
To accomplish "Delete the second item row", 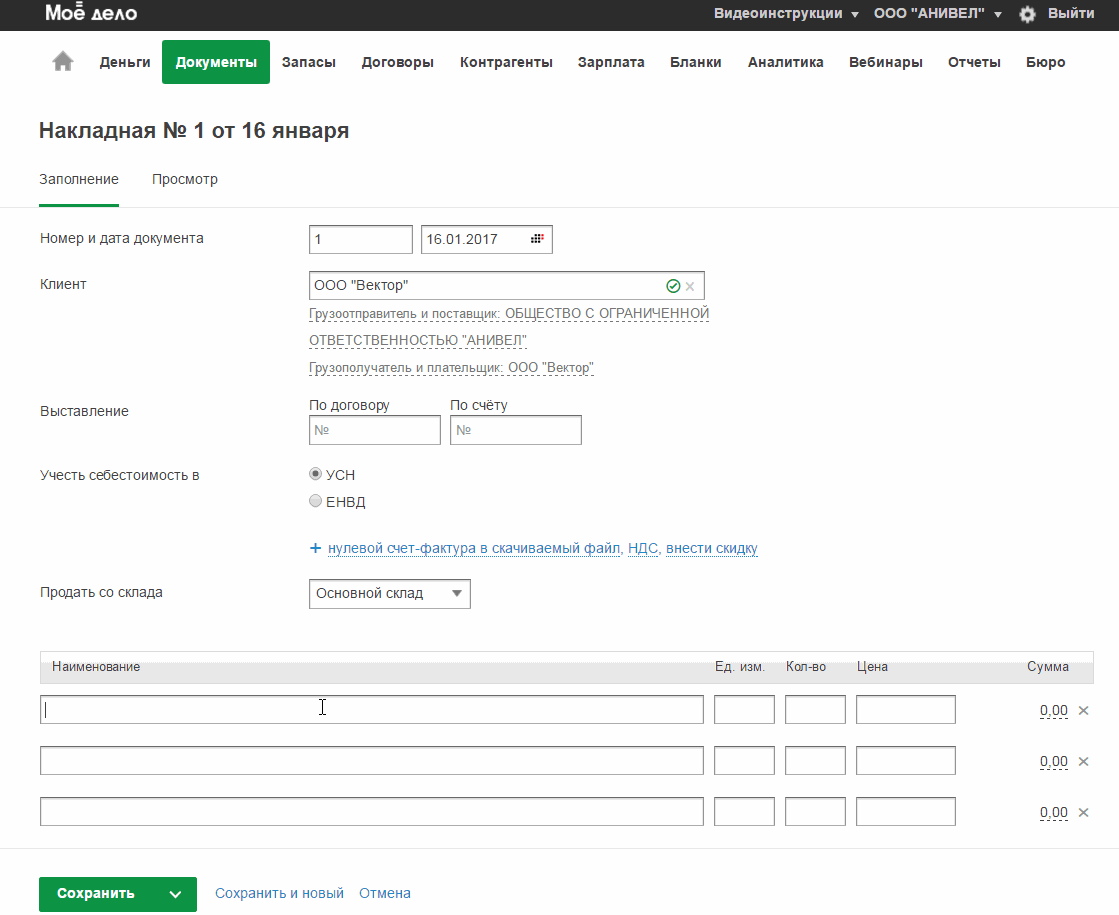I will (1083, 762).
